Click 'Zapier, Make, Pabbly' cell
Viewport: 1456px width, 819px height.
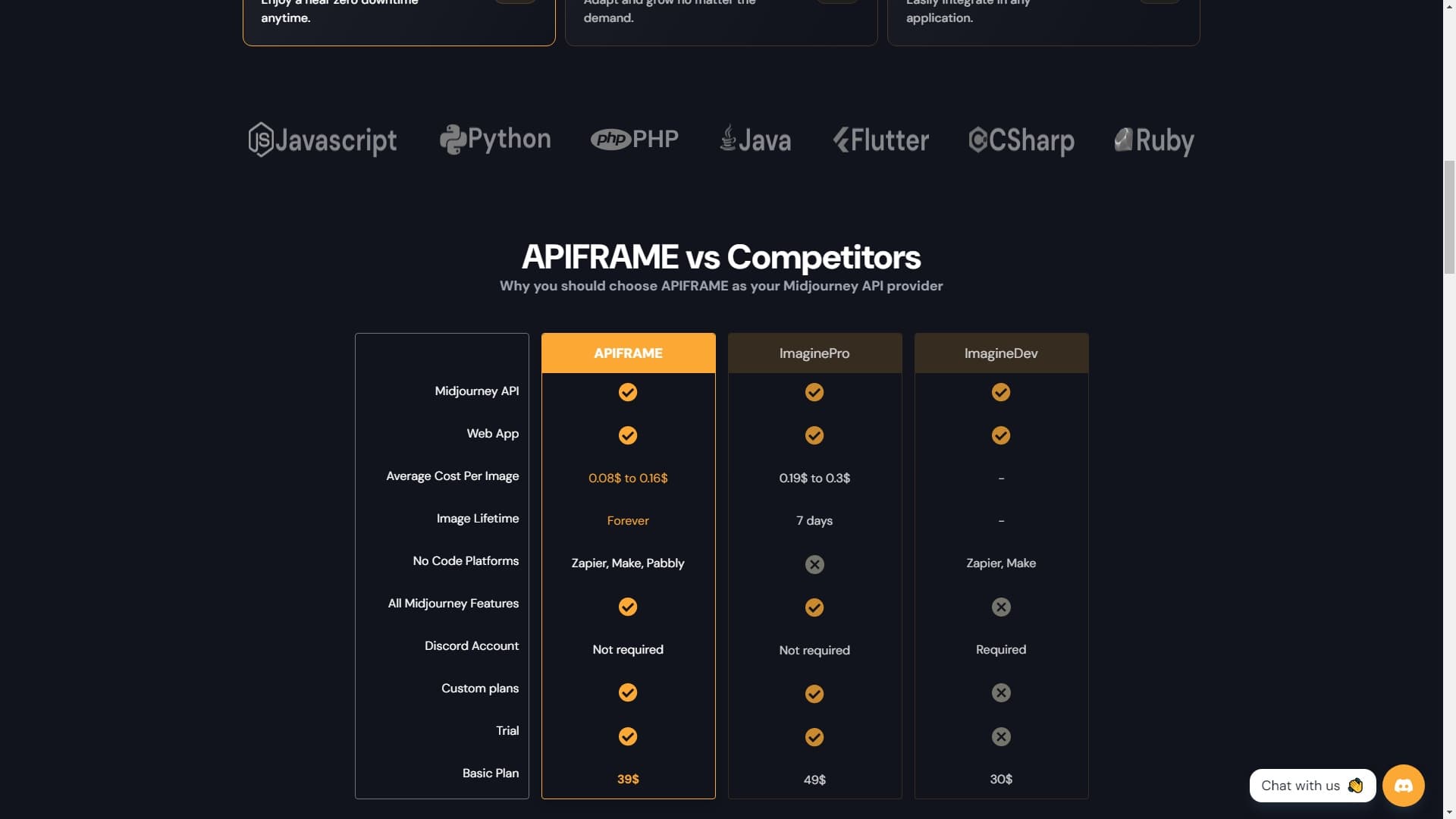tap(628, 563)
